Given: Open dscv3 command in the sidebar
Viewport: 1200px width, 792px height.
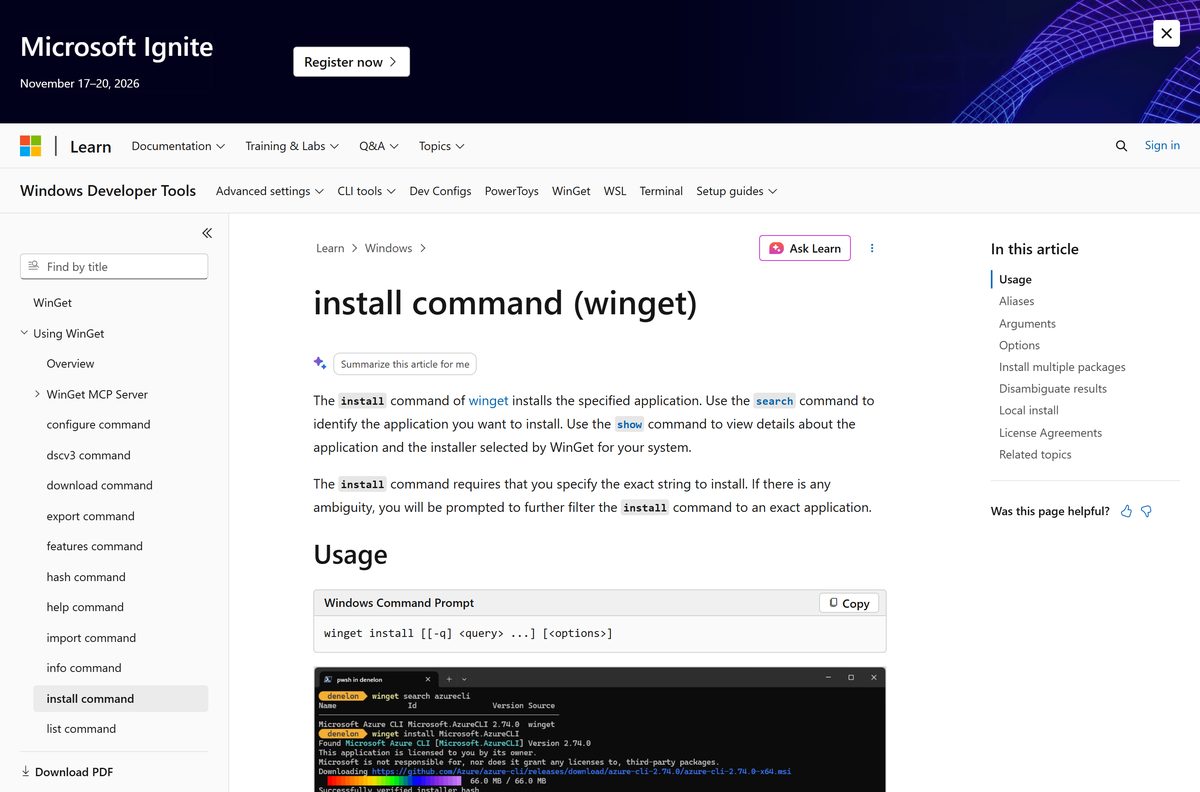Looking at the screenshot, I should 88,455.
